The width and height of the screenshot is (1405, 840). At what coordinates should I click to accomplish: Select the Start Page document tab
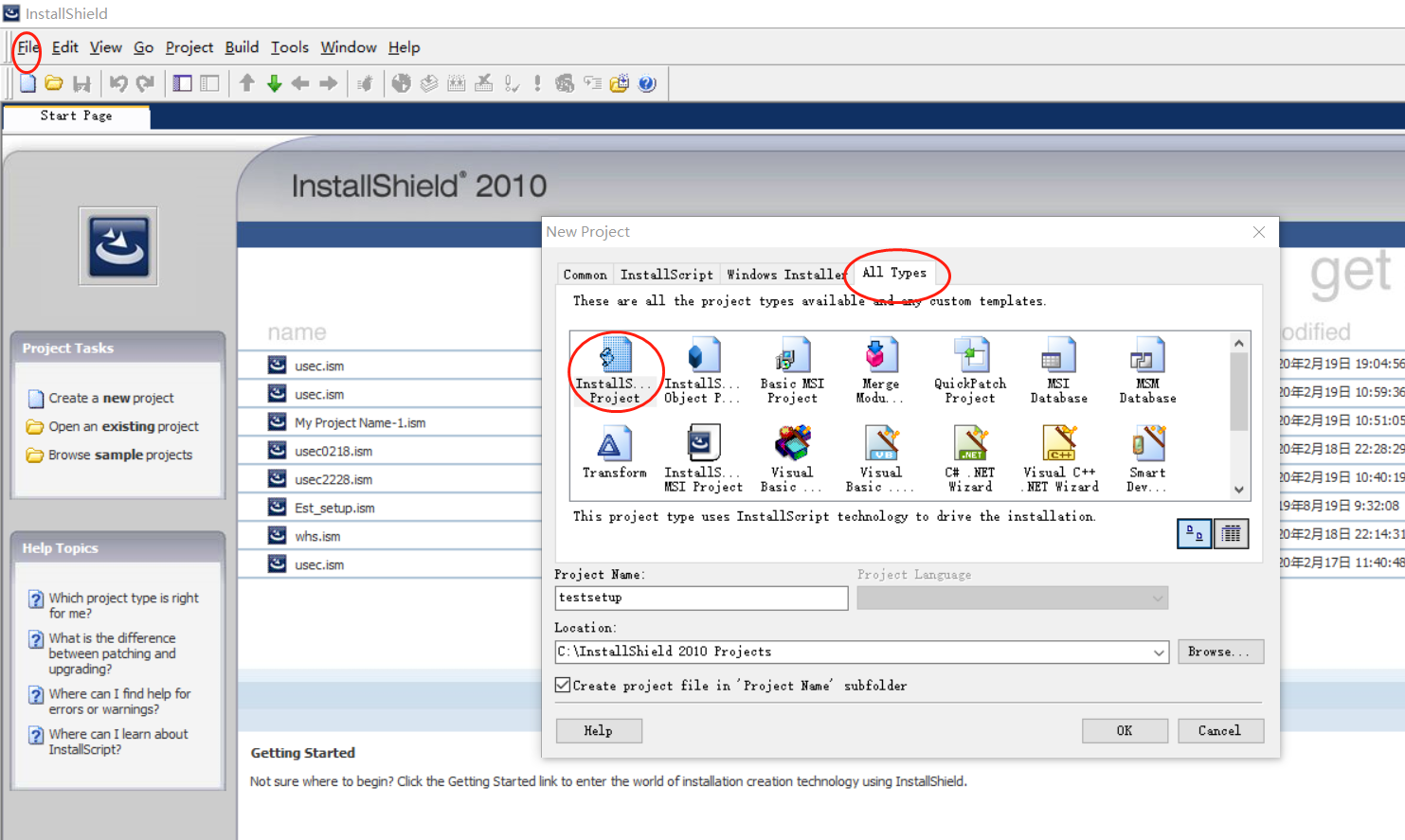[x=76, y=116]
